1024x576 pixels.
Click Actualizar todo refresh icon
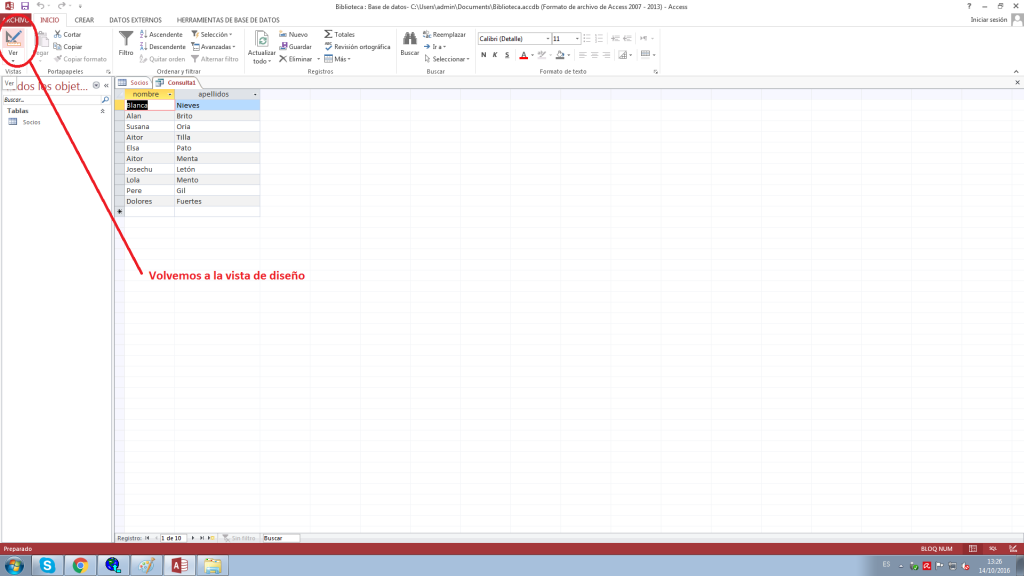click(x=261, y=40)
